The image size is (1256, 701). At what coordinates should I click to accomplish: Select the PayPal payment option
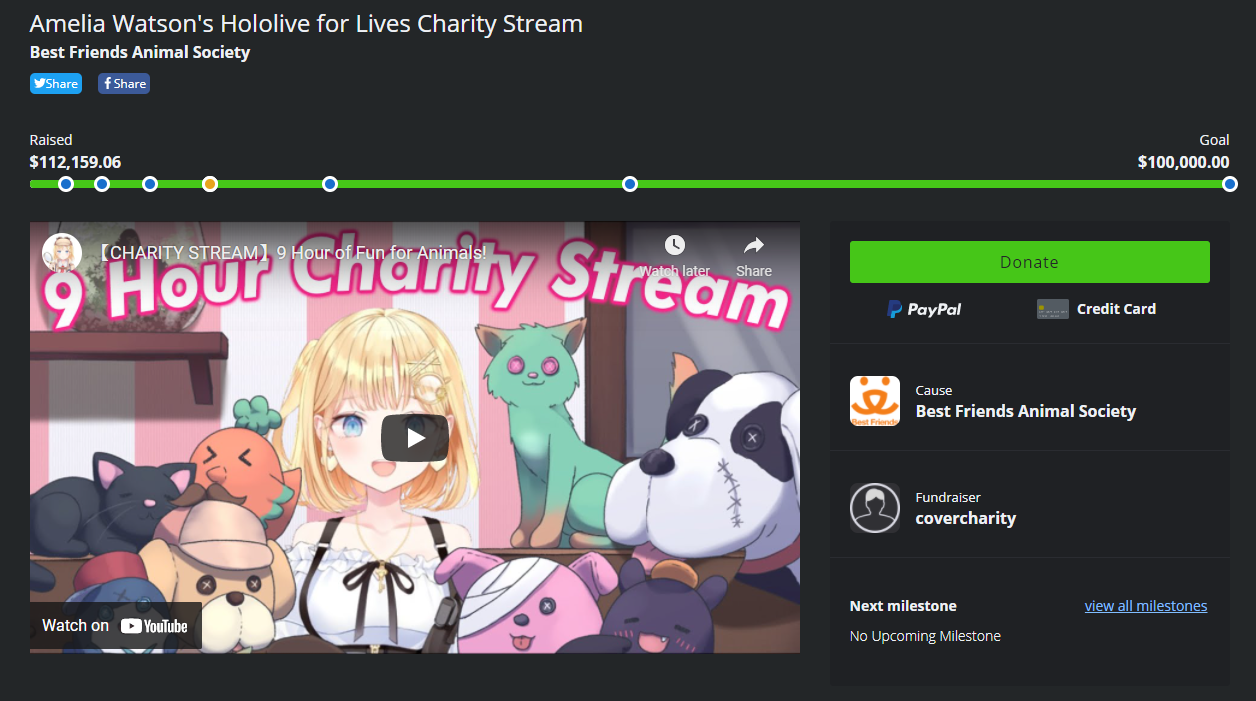925,309
